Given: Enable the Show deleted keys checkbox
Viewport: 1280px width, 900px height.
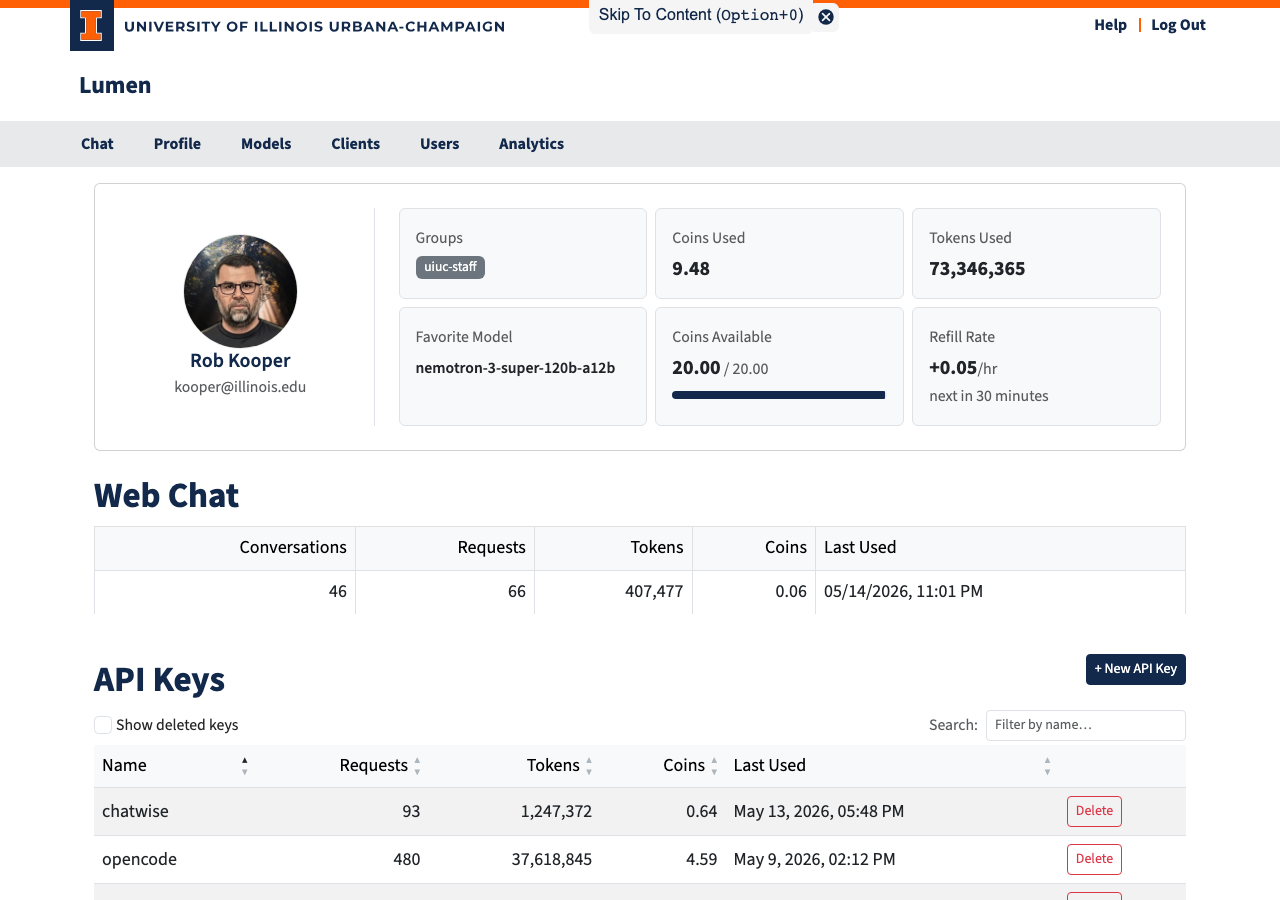Looking at the screenshot, I should coord(103,725).
